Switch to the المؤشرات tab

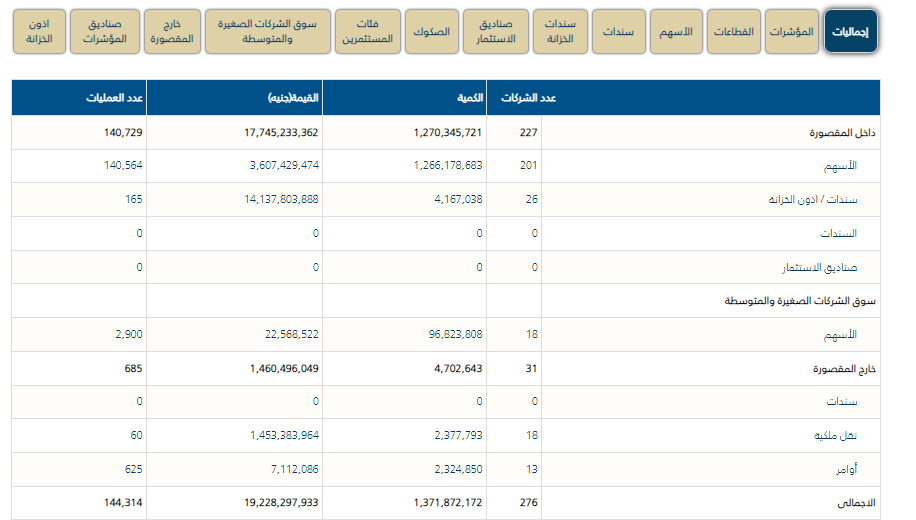tap(791, 32)
